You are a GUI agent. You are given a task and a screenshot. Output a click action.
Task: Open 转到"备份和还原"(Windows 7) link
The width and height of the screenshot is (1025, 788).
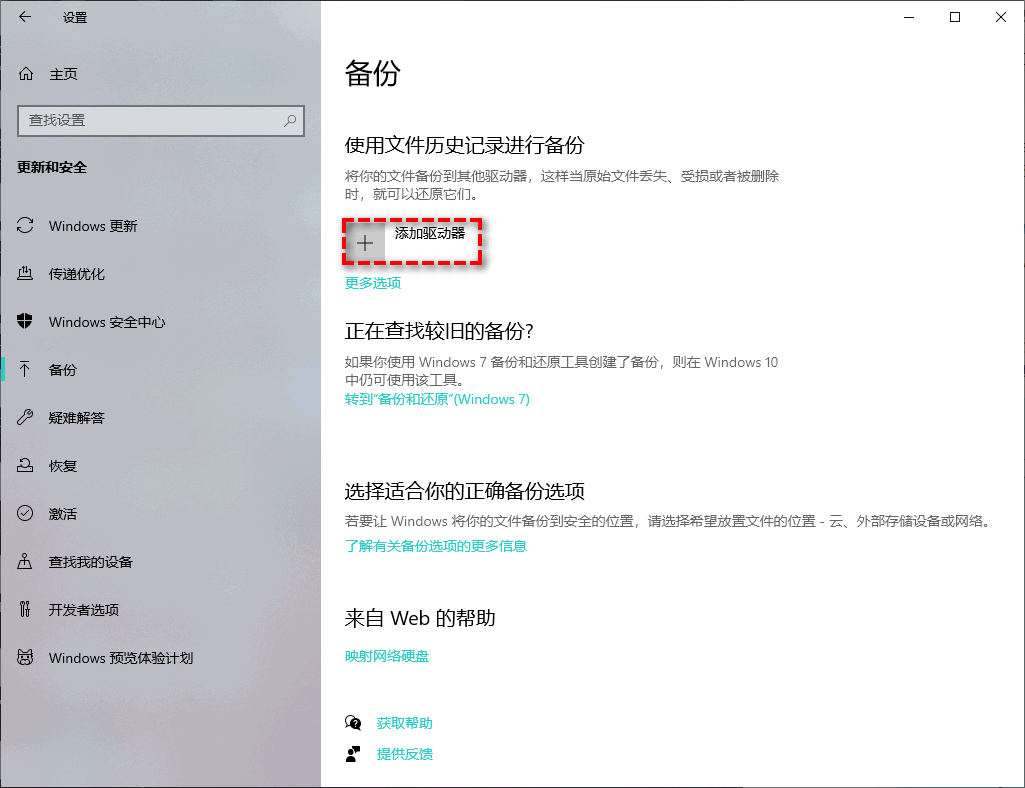(x=437, y=399)
